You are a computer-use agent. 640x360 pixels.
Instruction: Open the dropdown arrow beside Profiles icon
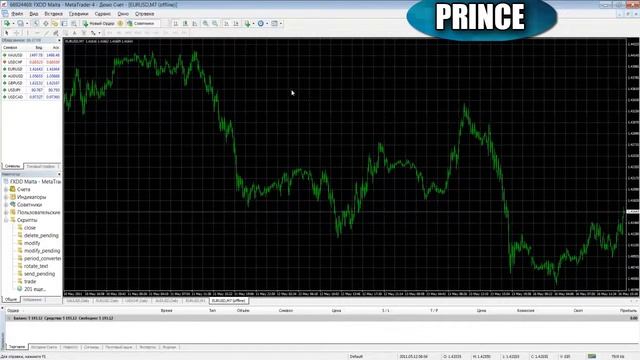click(x=27, y=24)
